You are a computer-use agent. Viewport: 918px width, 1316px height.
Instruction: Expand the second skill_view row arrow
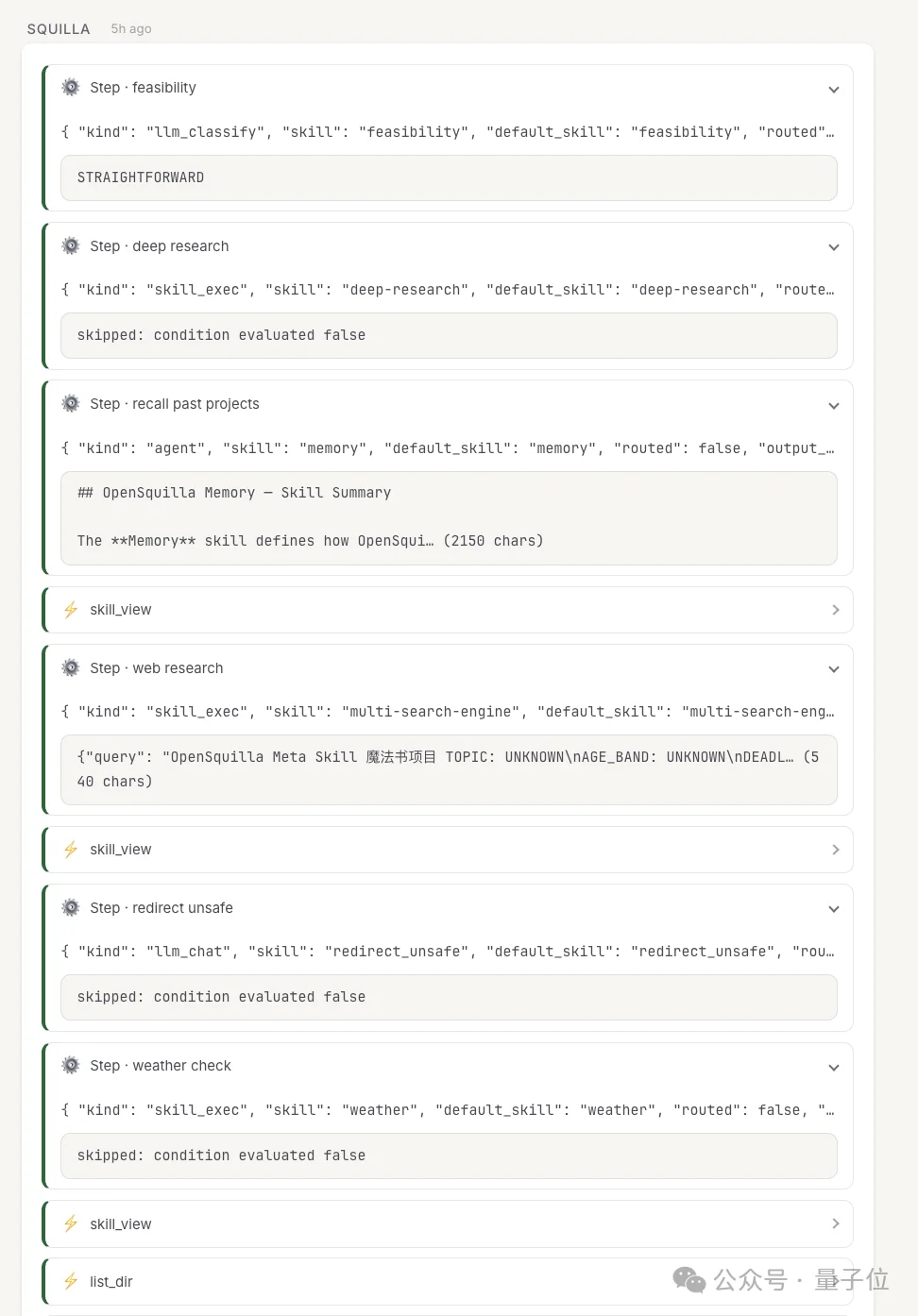tap(835, 850)
